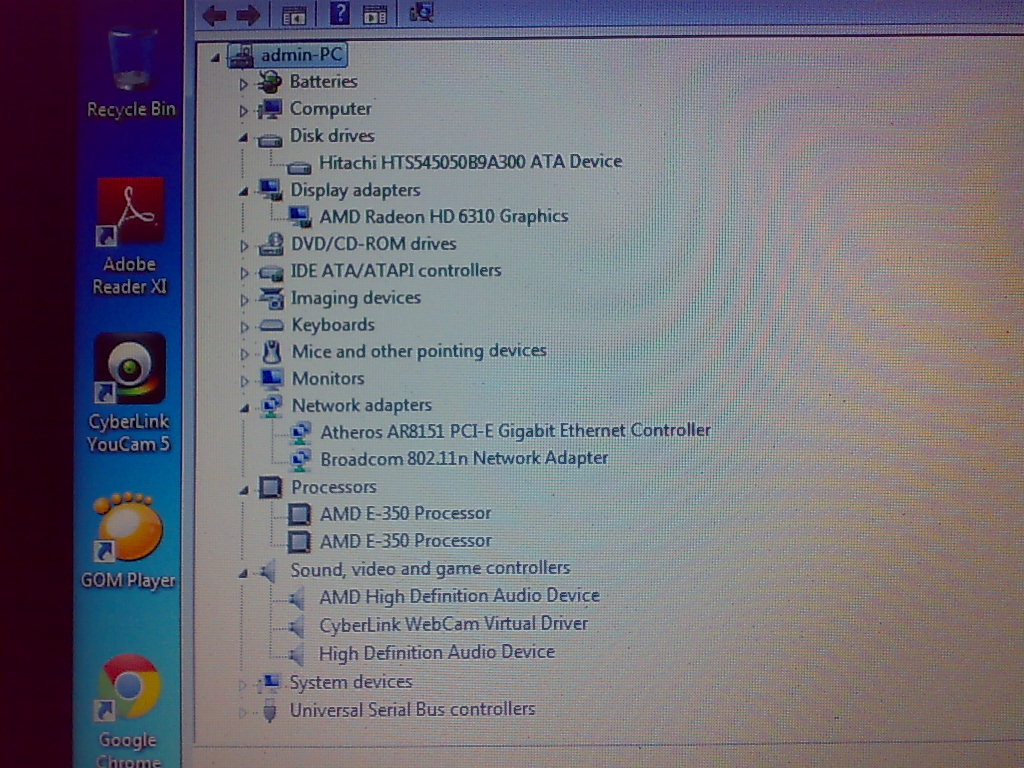Expand the Batteries category
1024x768 pixels.
coord(243,84)
